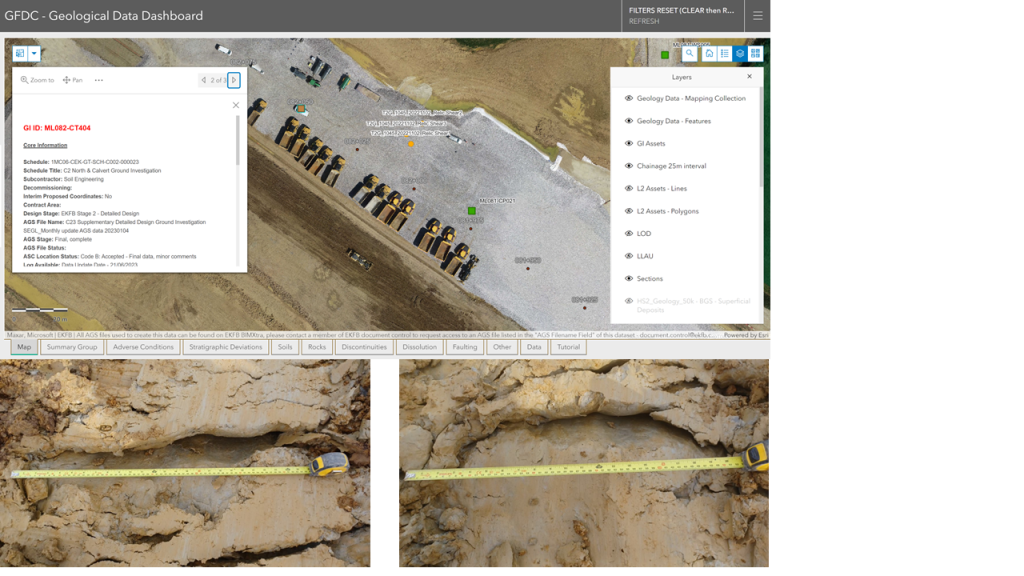Open the popup ellipsis options menu
1024x576 pixels.
tap(99, 79)
